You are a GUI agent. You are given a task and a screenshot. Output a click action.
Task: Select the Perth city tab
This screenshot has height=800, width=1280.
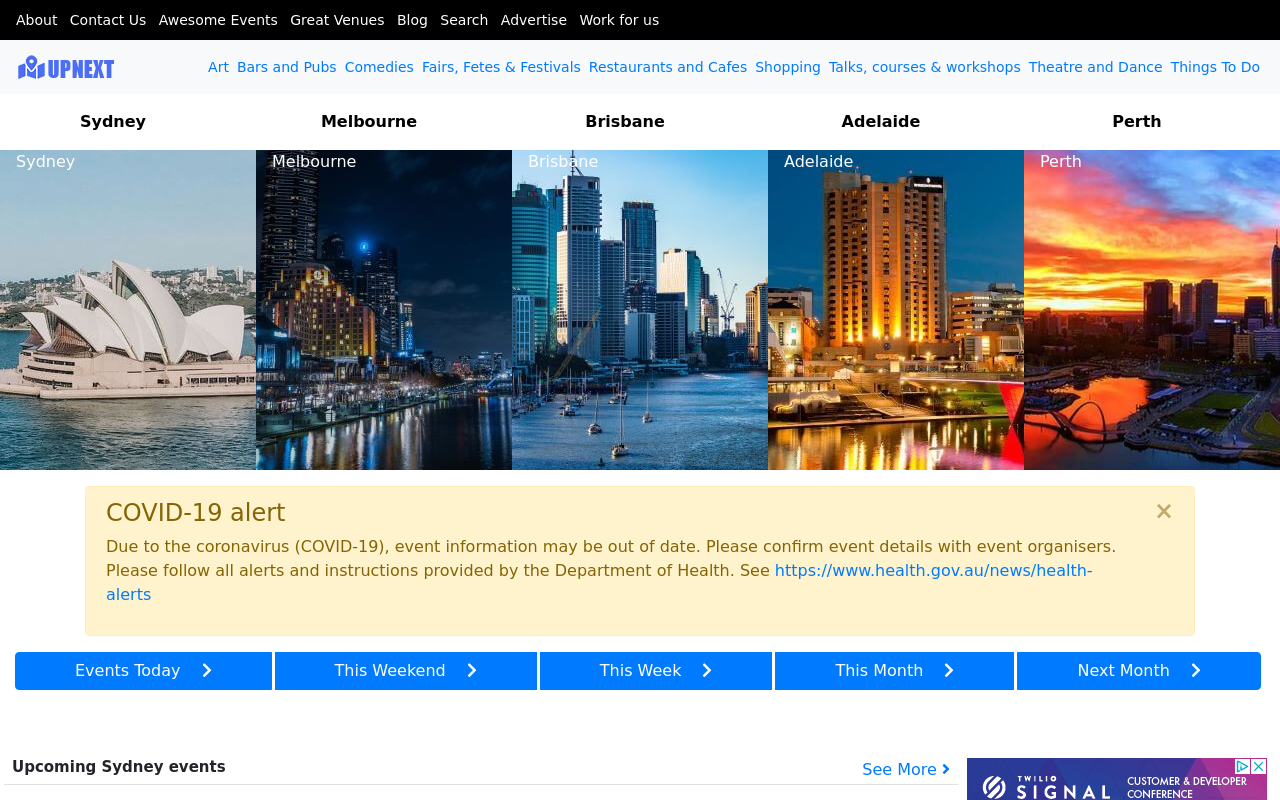pos(1137,122)
